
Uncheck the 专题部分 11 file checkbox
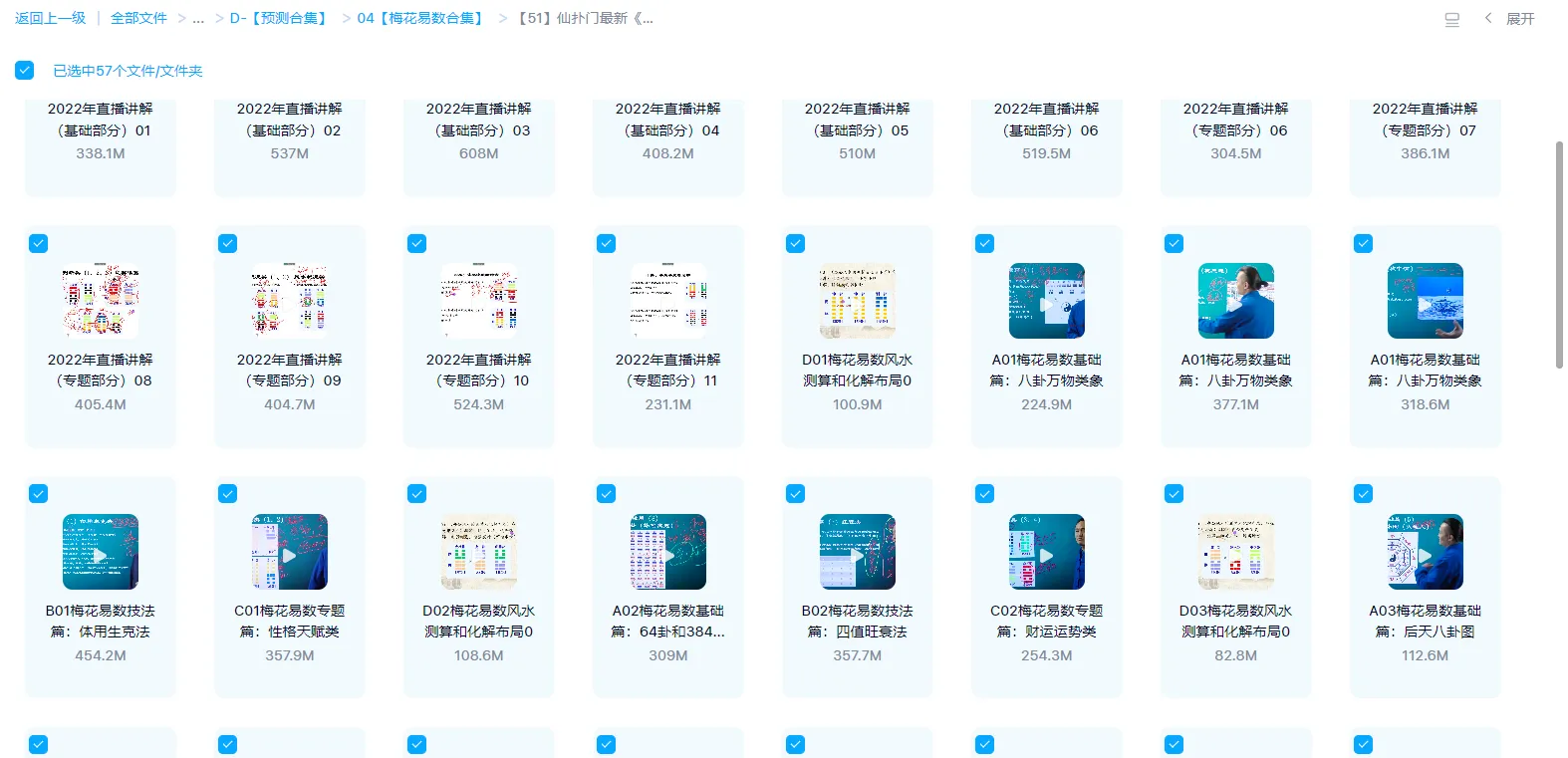pos(607,243)
